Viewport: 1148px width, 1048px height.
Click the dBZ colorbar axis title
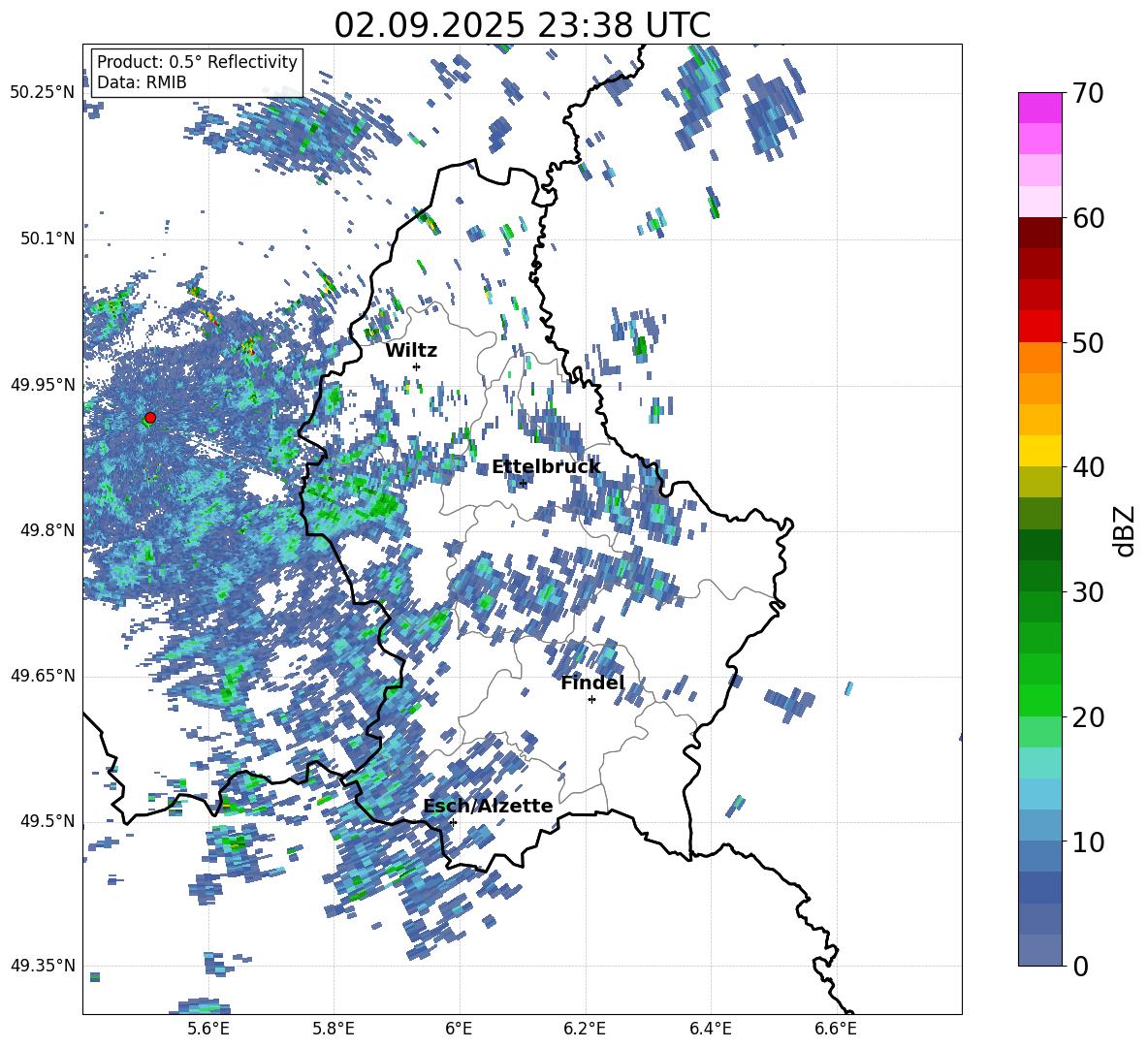click(1126, 530)
